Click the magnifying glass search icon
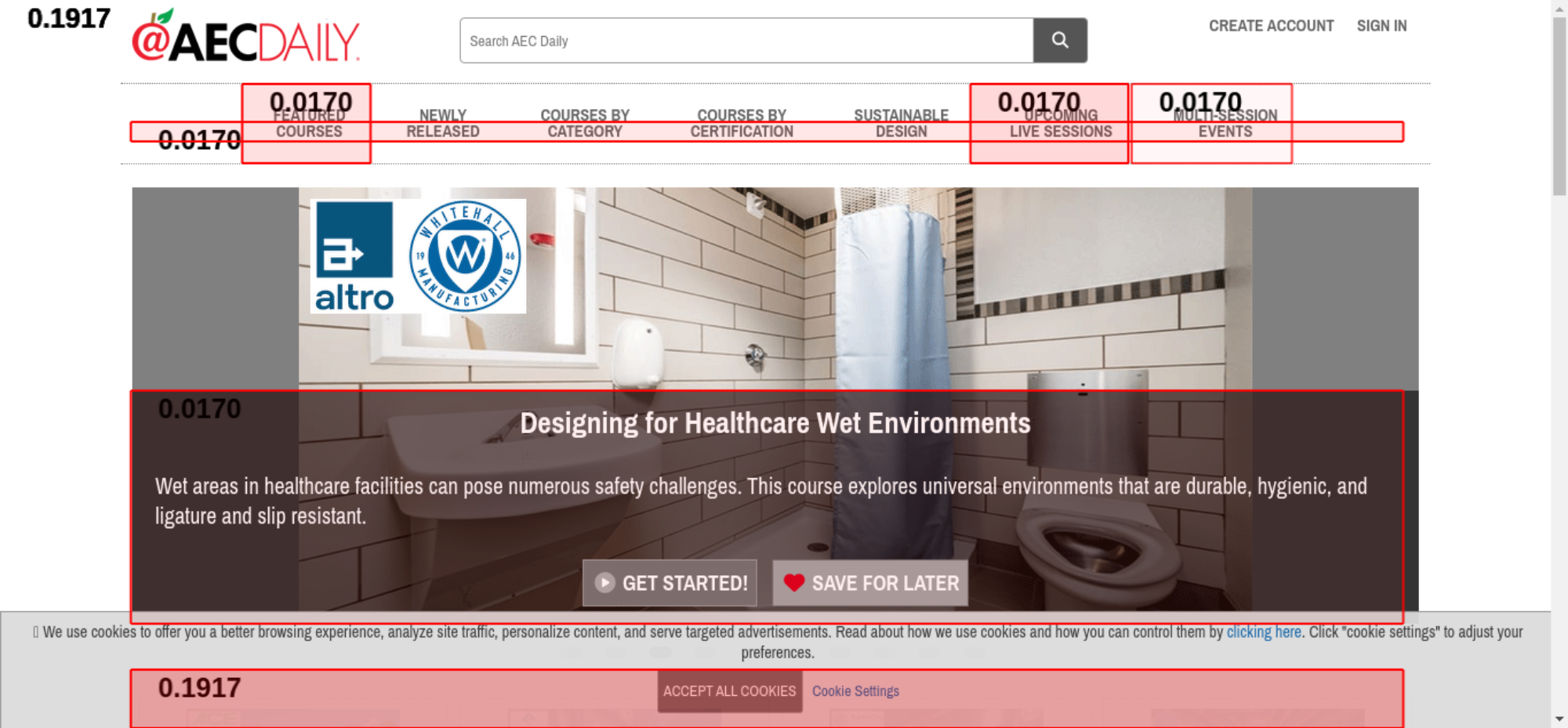This screenshot has width=1568, height=728. click(x=1060, y=40)
